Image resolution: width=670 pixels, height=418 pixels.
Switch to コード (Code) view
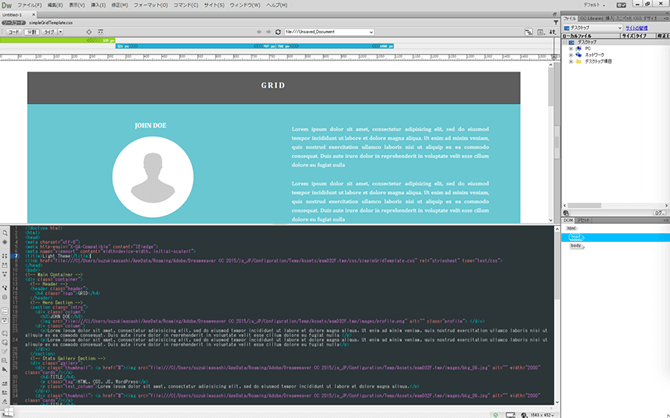(14, 31)
